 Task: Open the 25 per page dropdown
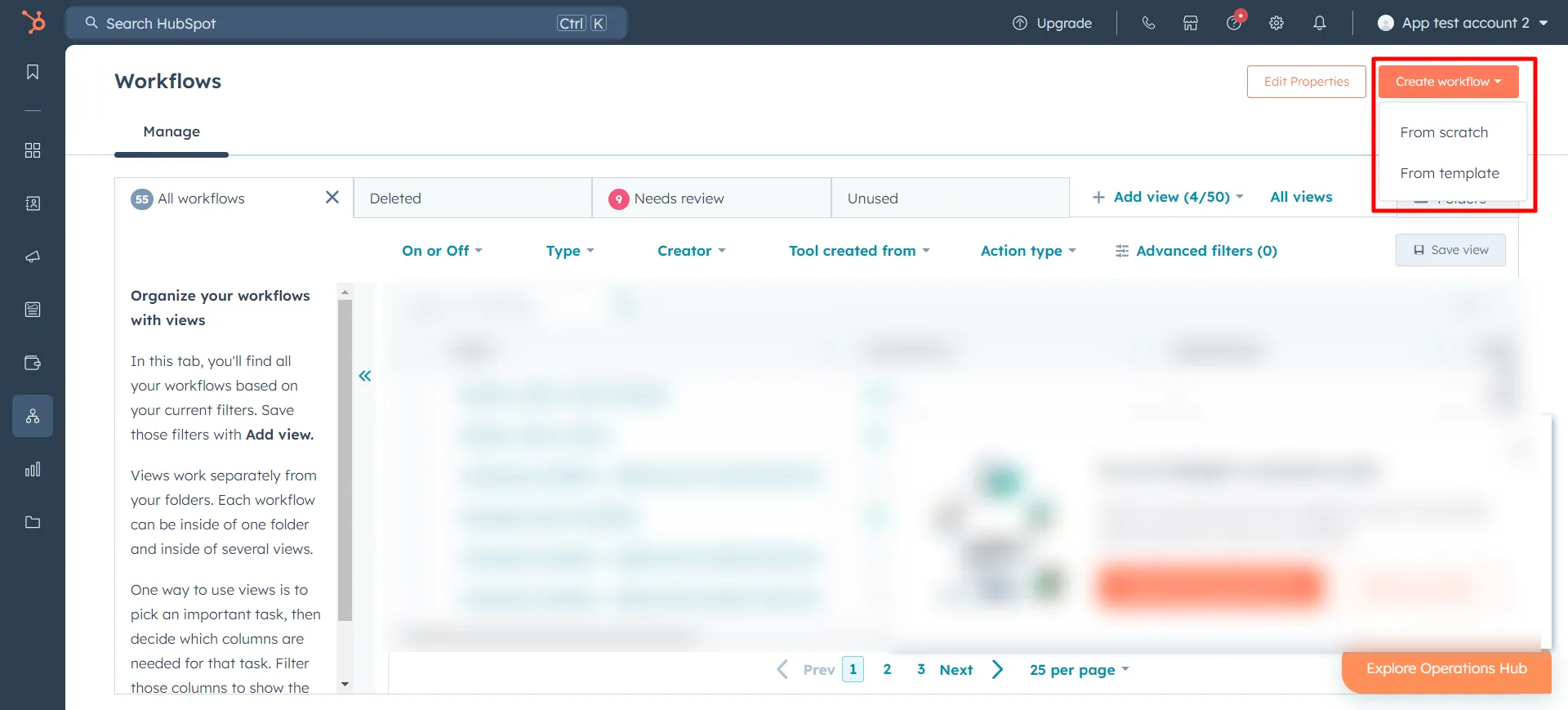click(1079, 669)
